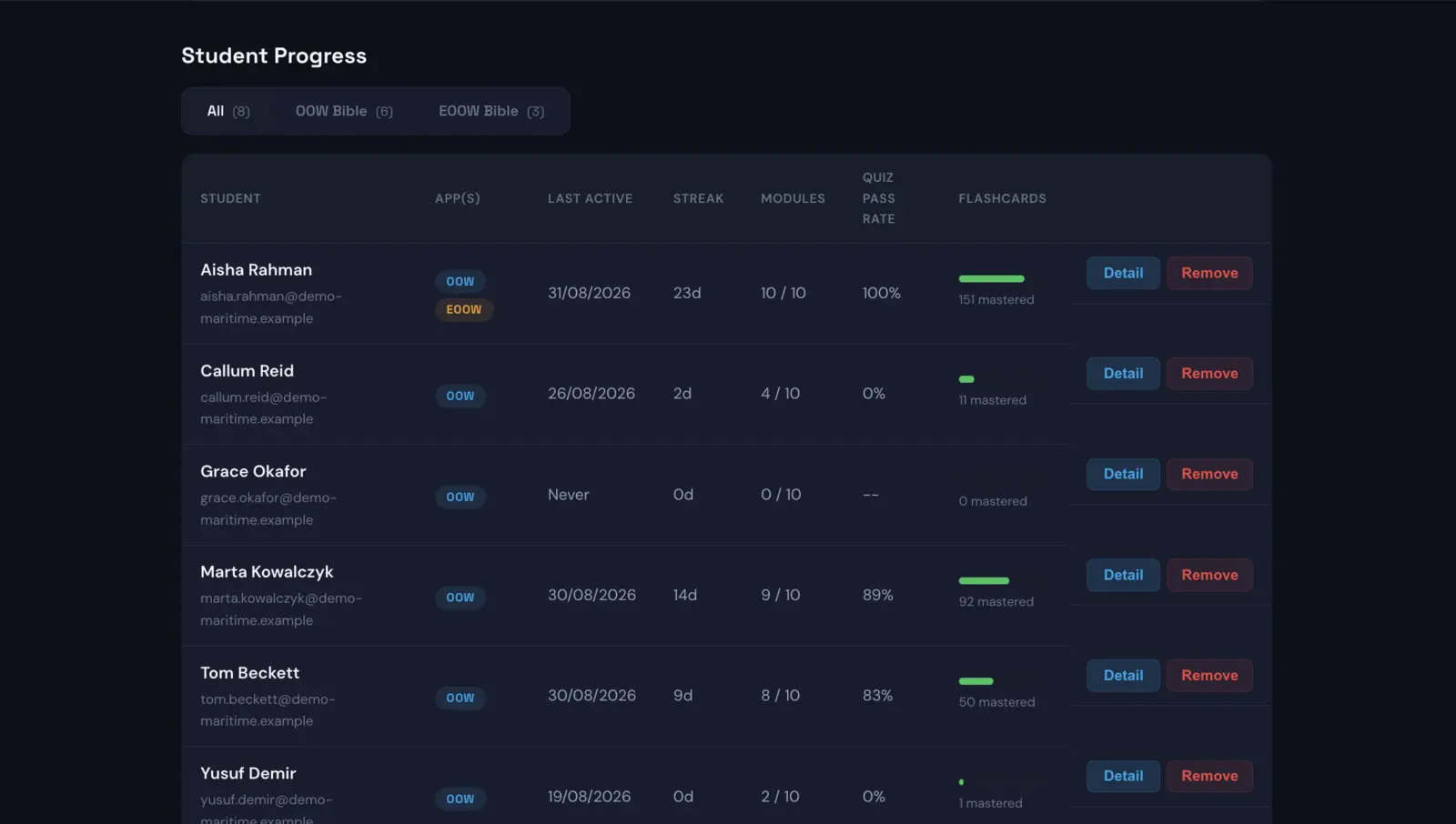The width and height of the screenshot is (1456, 824).
Task: Click Aisha Rahman's flashcard progress bar
Action: pyautogui.click(x=991, y=278)
